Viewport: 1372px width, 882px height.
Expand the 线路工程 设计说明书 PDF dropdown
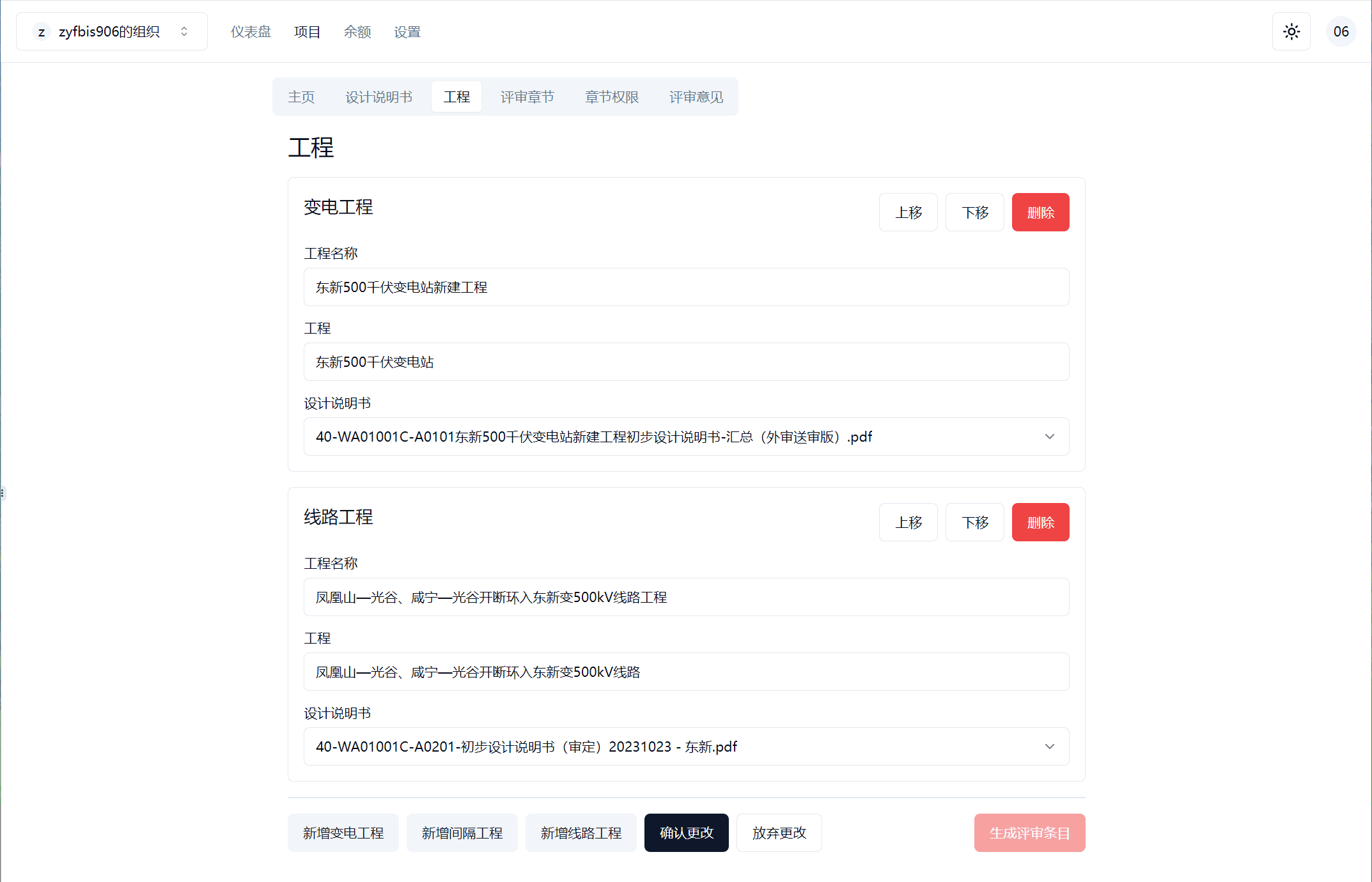[x=686, y=747]
